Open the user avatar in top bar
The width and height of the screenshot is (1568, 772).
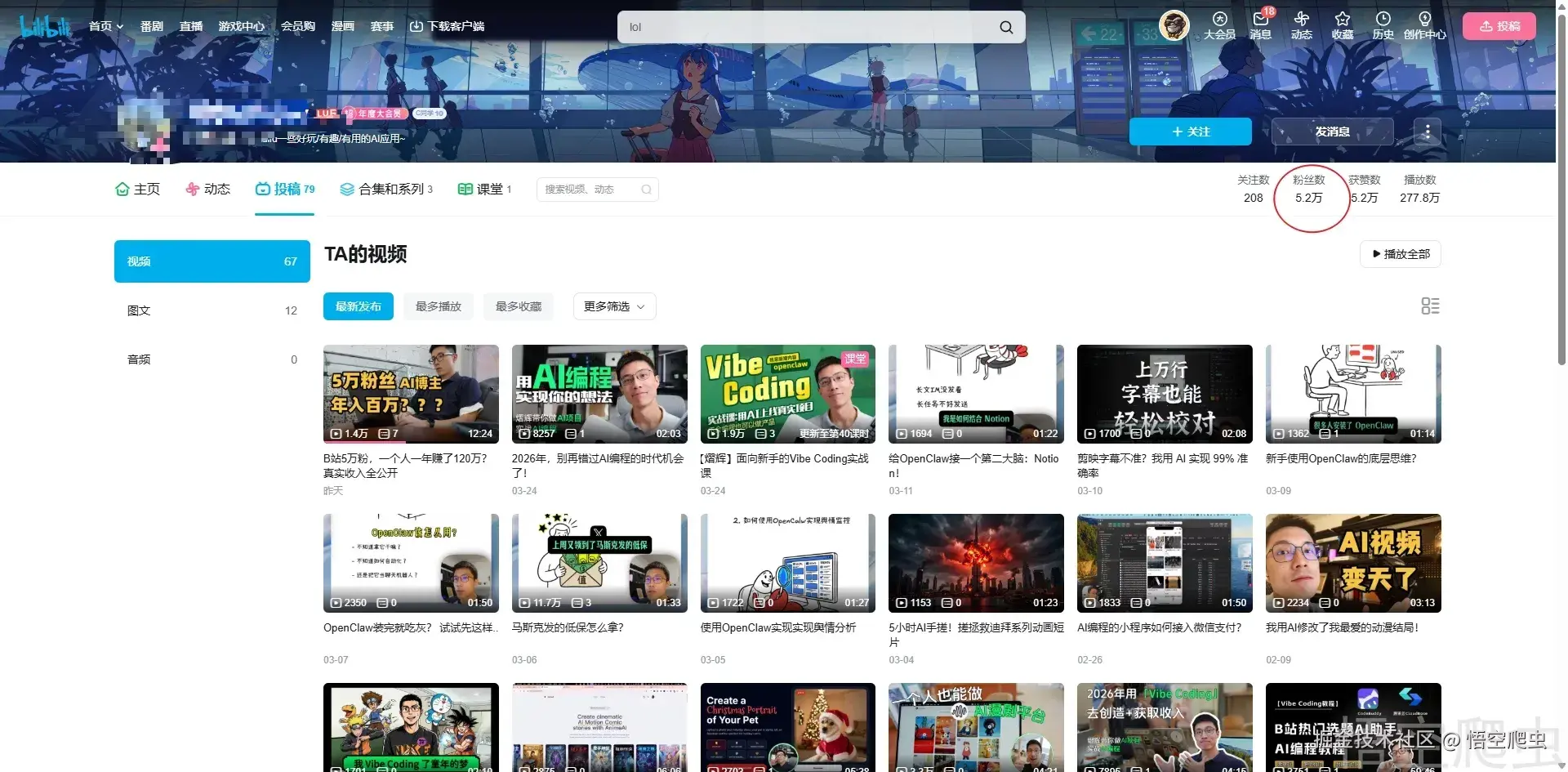pyautogui.click(x=1174, y=26)
